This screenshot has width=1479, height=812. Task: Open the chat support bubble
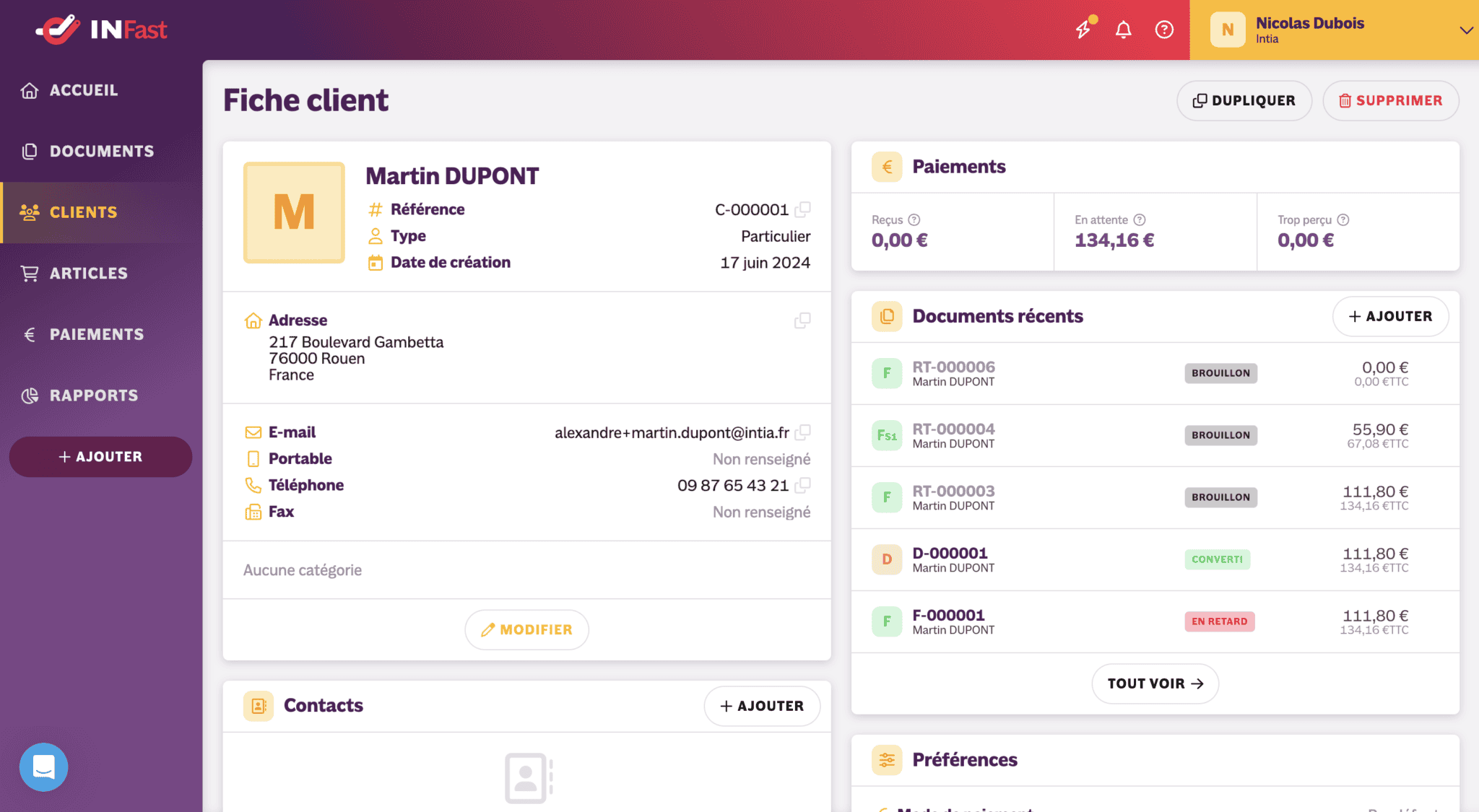click(x=43, y=767)
